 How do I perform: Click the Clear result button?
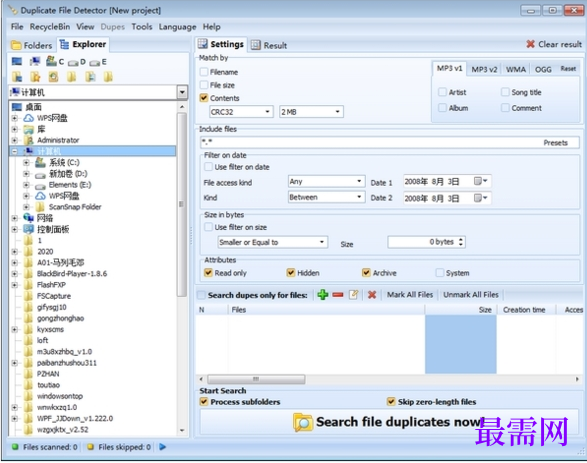554,44
